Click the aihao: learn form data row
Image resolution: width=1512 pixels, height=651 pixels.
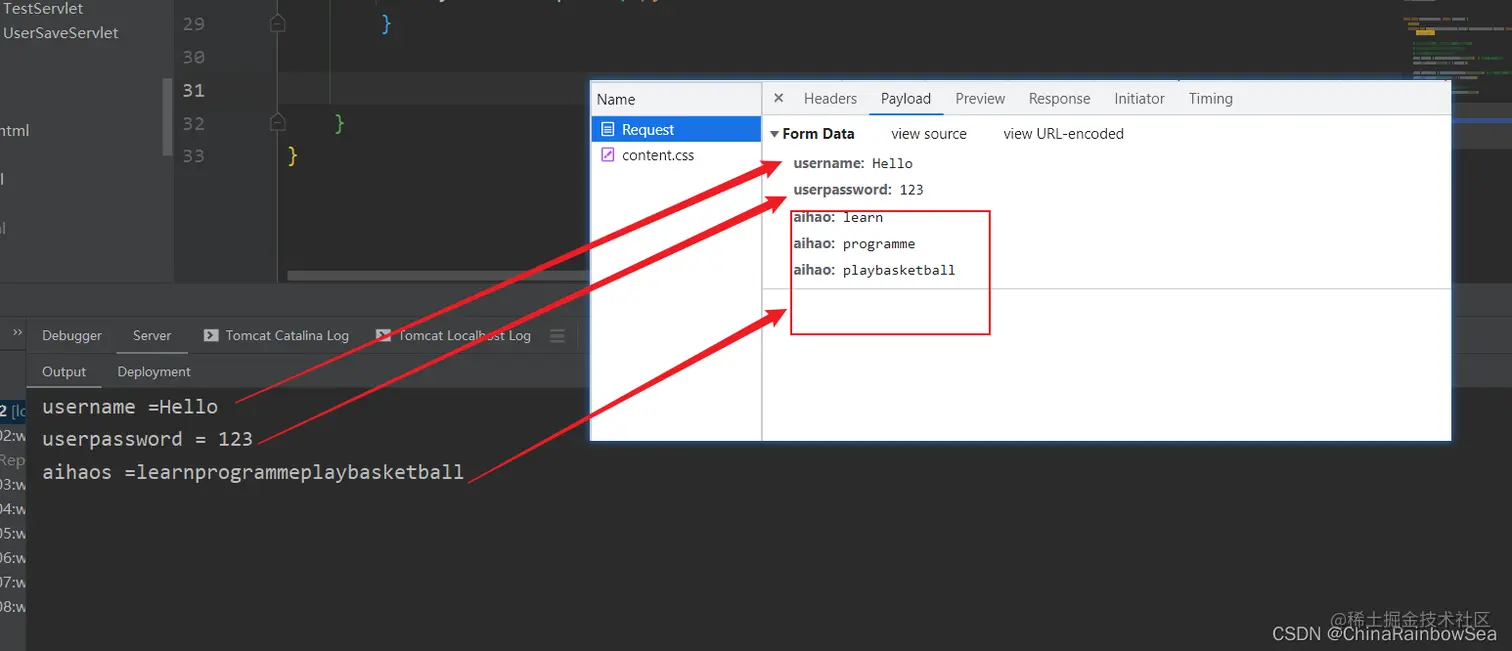838,217
